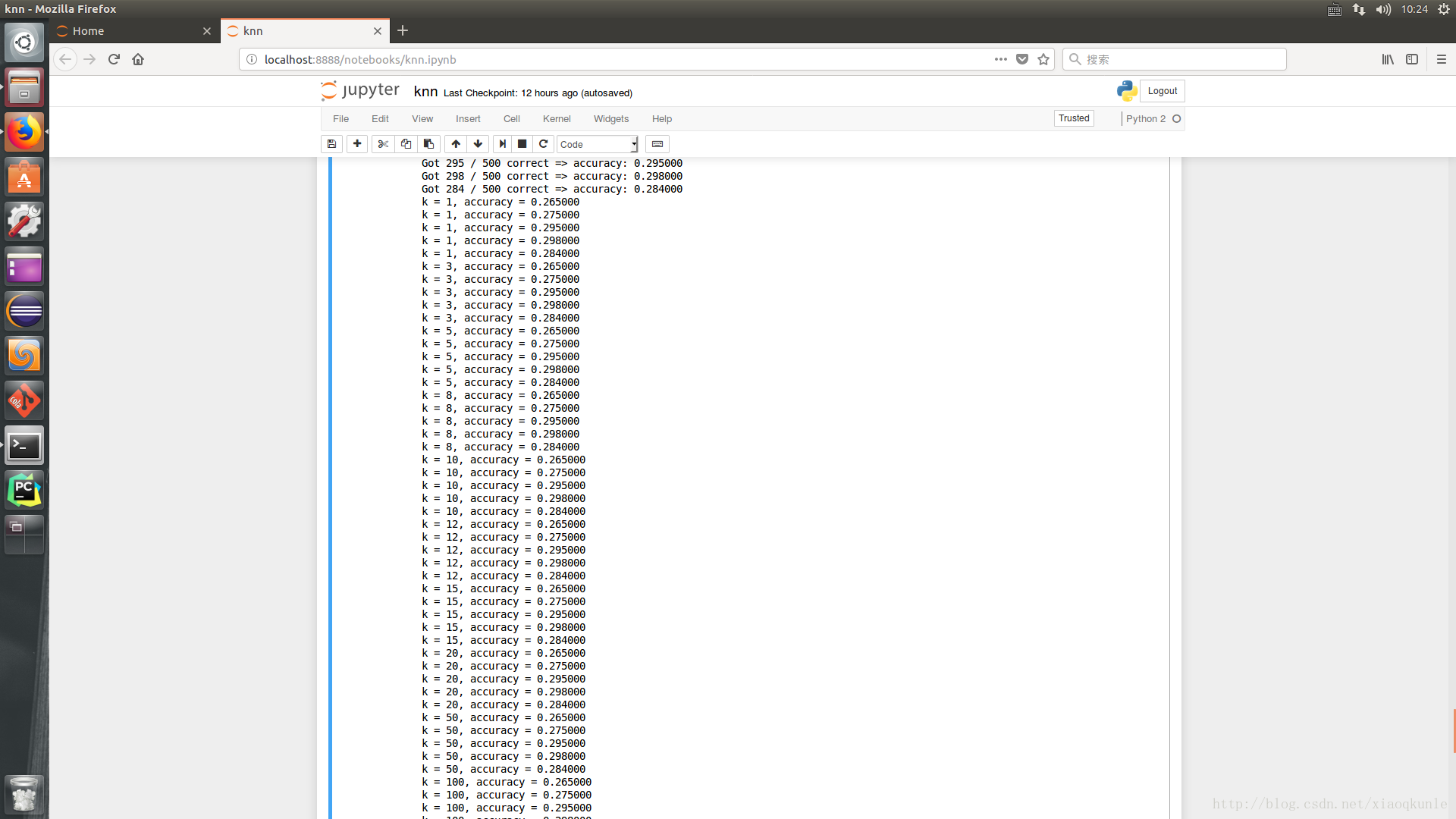Screen dimensions: 1456x819
Task: Open the Firefox hamburger menu
Action: (1441, 59)
